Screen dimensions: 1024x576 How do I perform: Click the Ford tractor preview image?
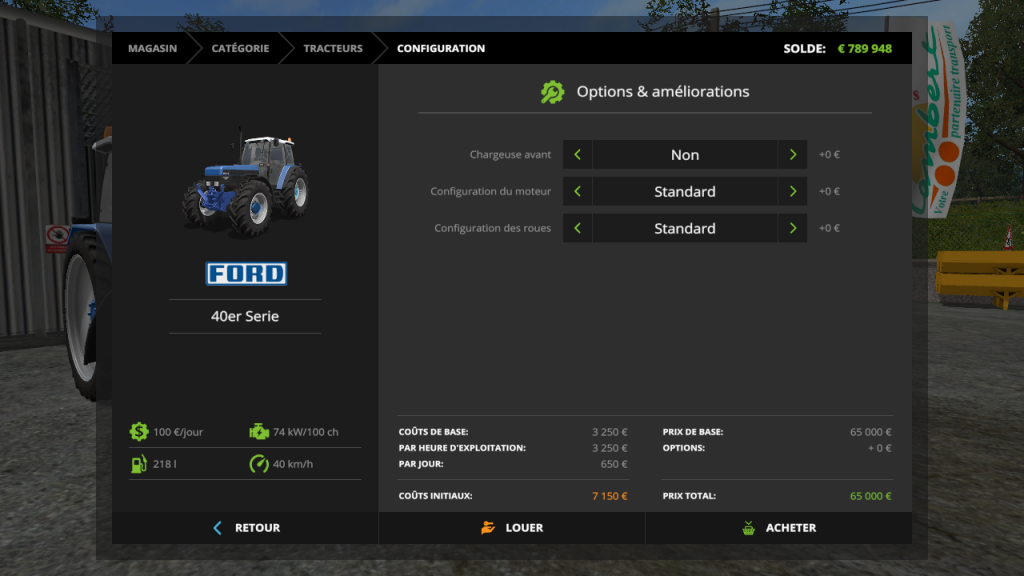246,182
